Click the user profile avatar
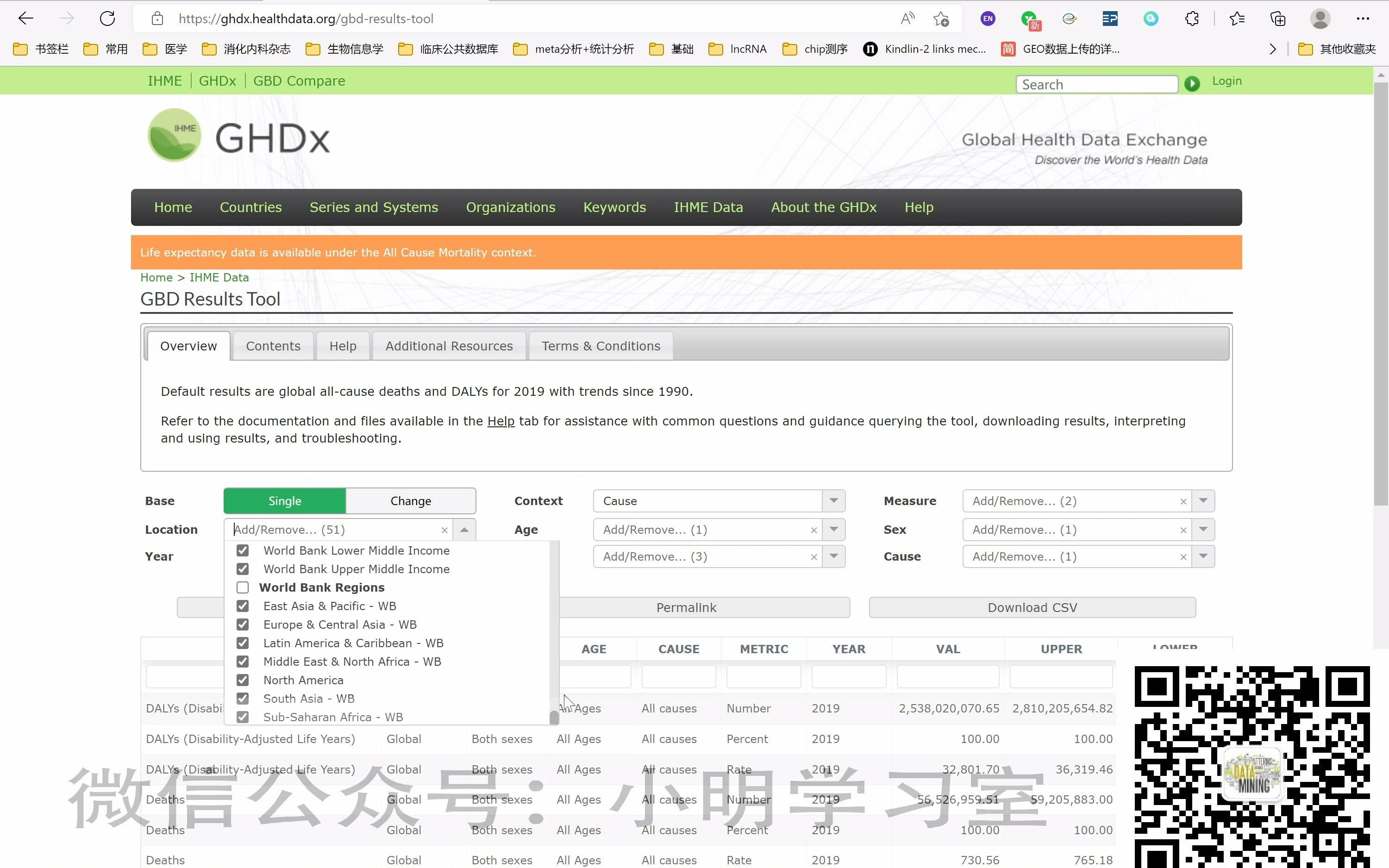The height and width of the screenshot is (868, 1389). point(1320,19)
